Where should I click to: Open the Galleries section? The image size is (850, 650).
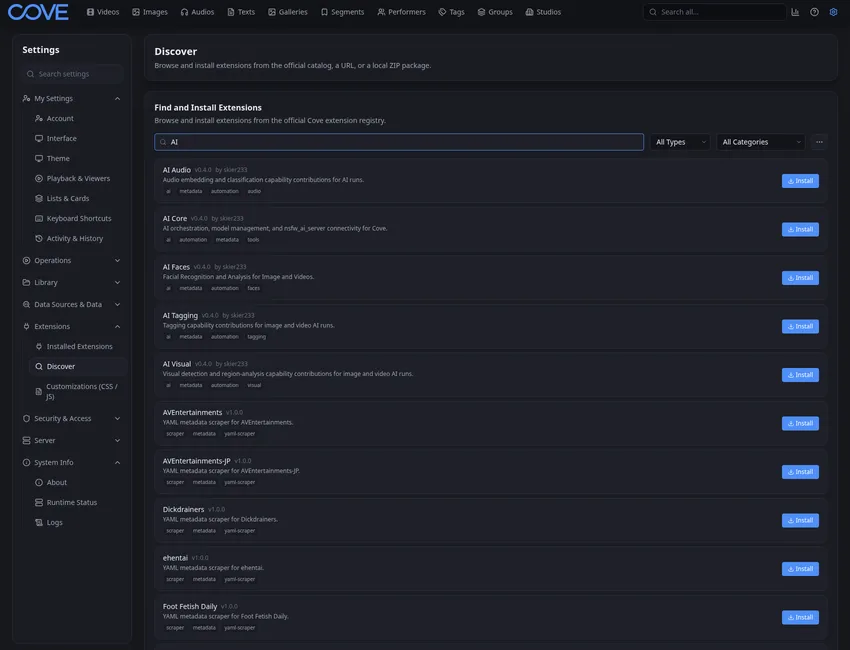(x=288, y=12)
